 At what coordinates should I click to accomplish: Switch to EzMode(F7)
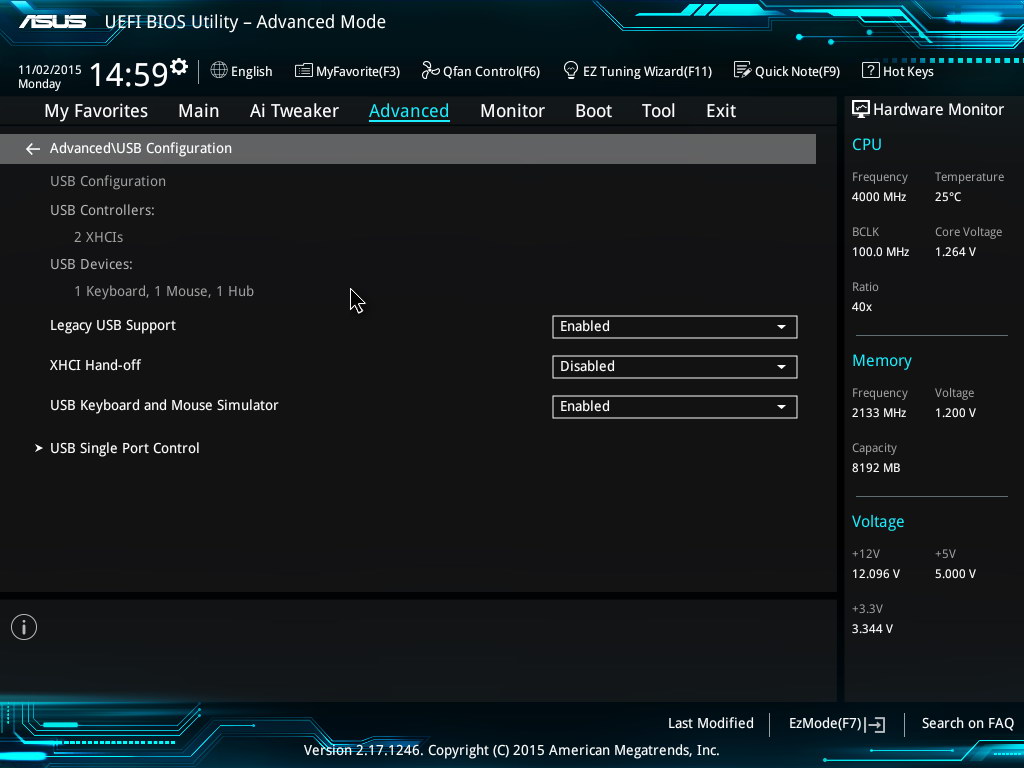click(837, 724)
